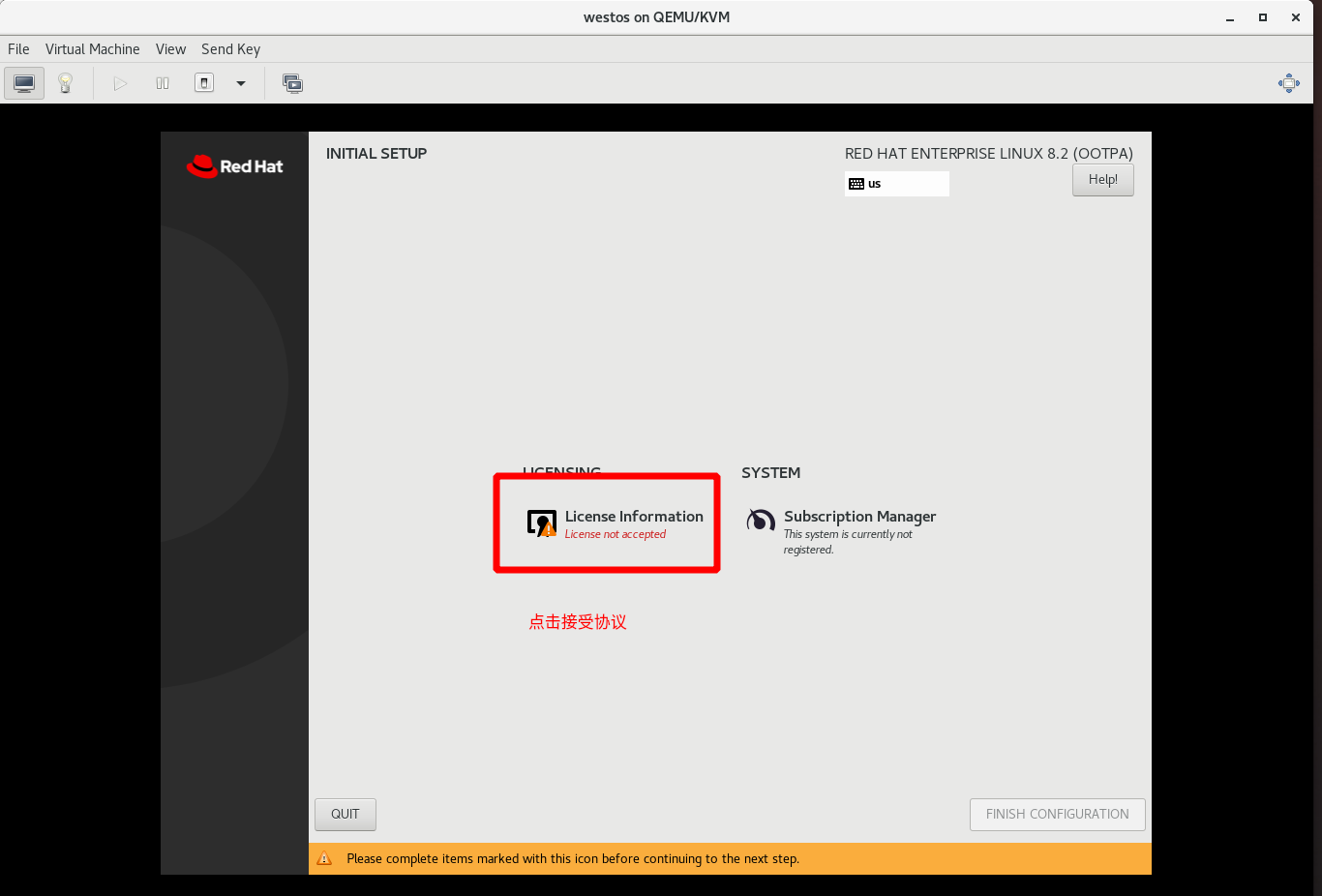Viewport: 1322px width, 896px height.
Task: Open the File menu
Action: click(18, 49)
